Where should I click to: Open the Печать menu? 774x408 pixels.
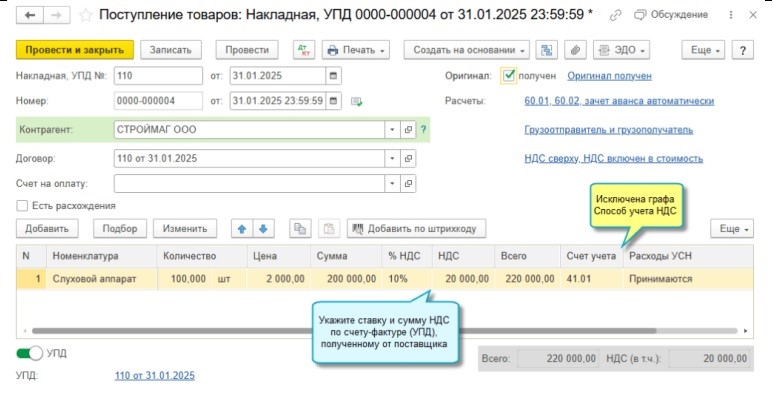(356, 50)
